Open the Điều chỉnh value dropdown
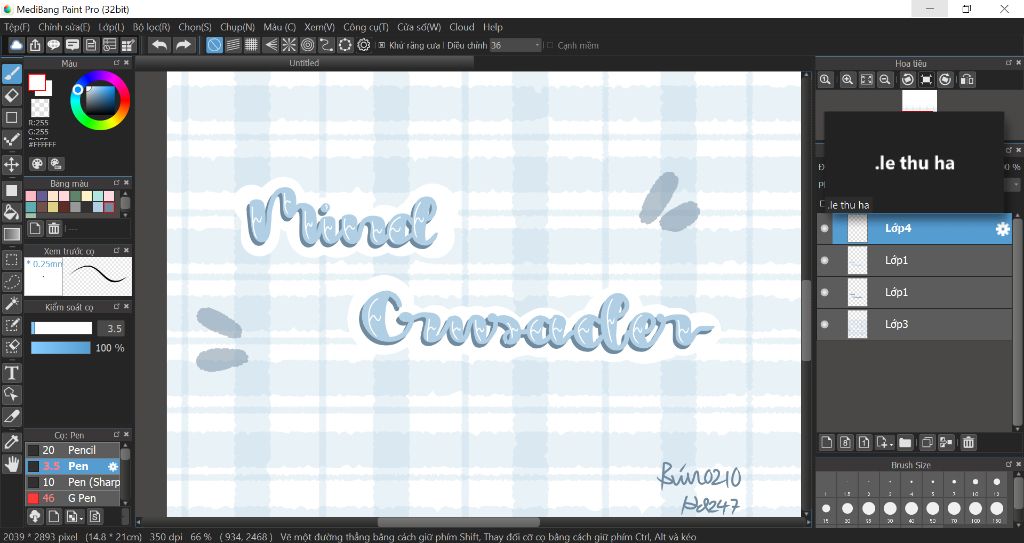This screenshot has width=1024, height=543. click(x=537, y=45)
